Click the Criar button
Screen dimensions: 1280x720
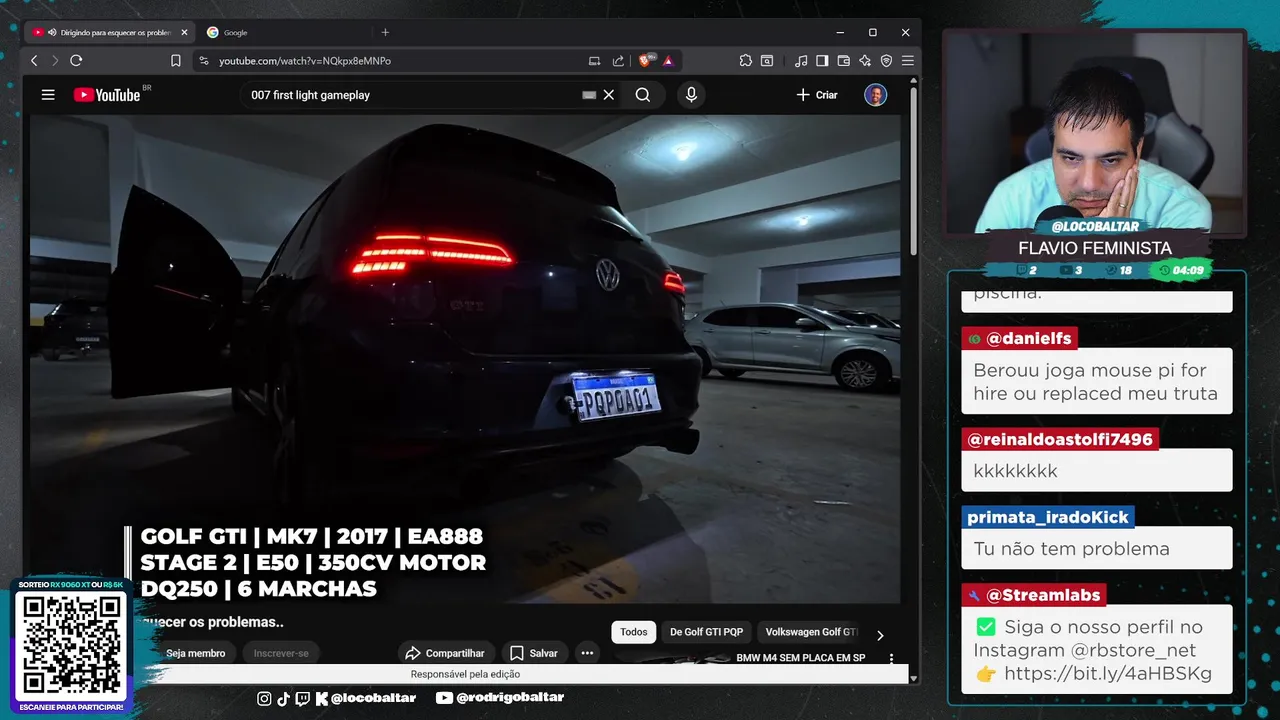[x=817, y=95]
